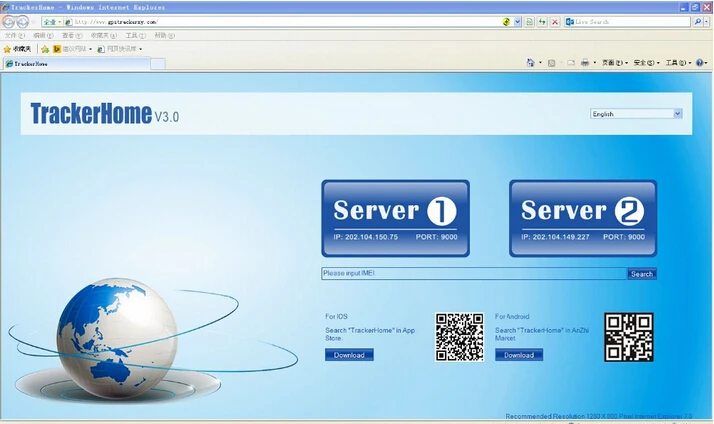Screen dimensions: 714x424
Task: Click the iOS app QR code
Action: 459,337
